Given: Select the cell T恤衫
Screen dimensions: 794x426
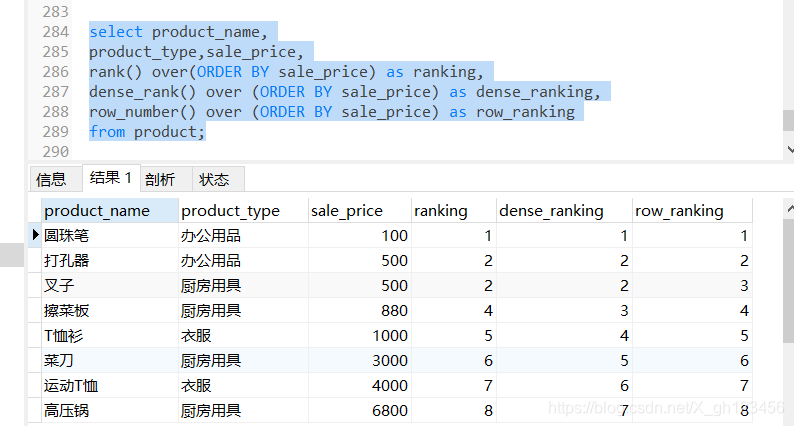Looking at the screenshot, I should [x=110, y=335].
